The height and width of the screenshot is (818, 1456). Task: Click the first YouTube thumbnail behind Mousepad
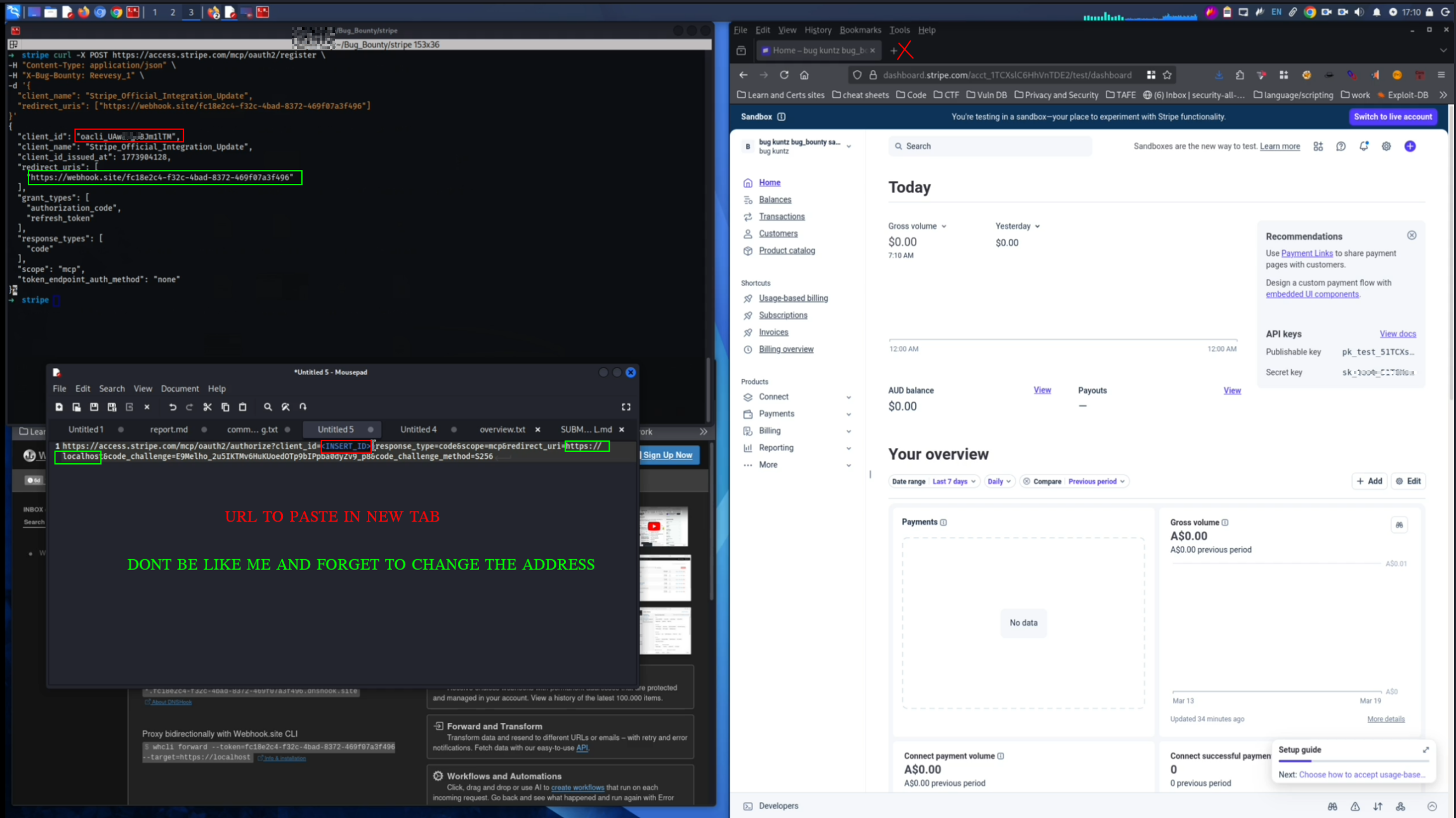click(664, 526)
